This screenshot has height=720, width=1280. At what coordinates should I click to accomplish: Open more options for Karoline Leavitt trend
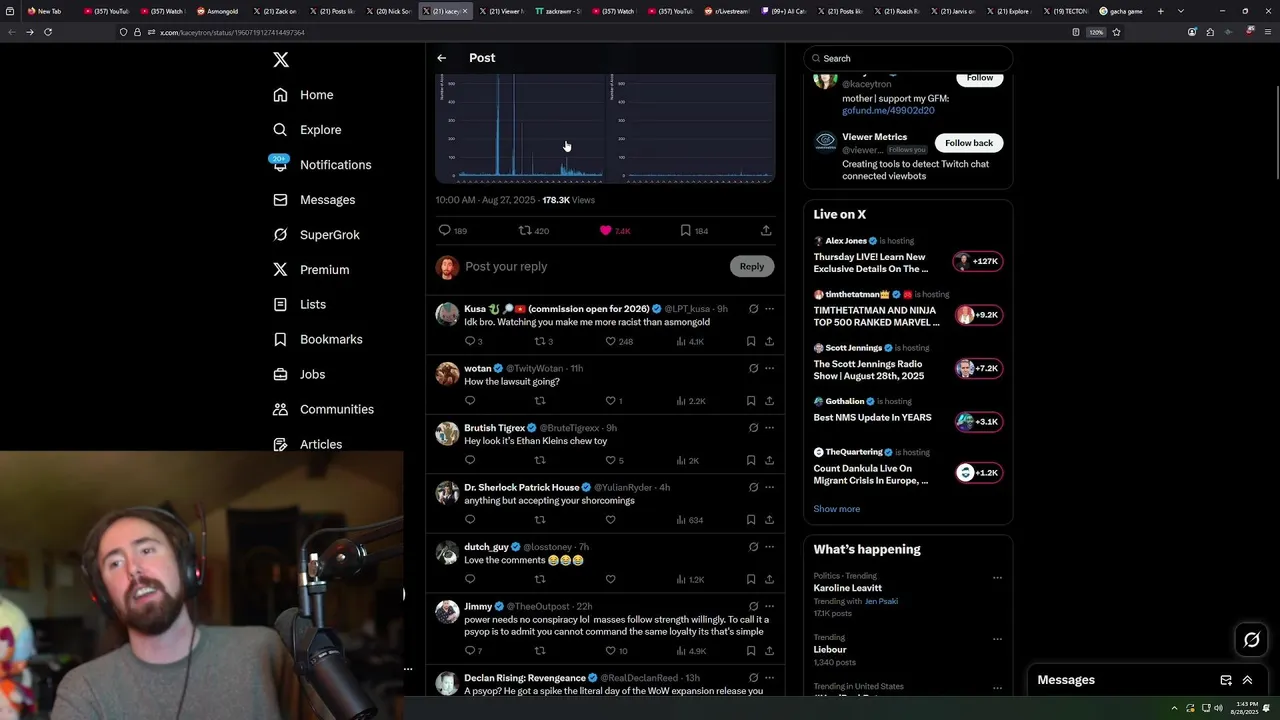[997, 578]
